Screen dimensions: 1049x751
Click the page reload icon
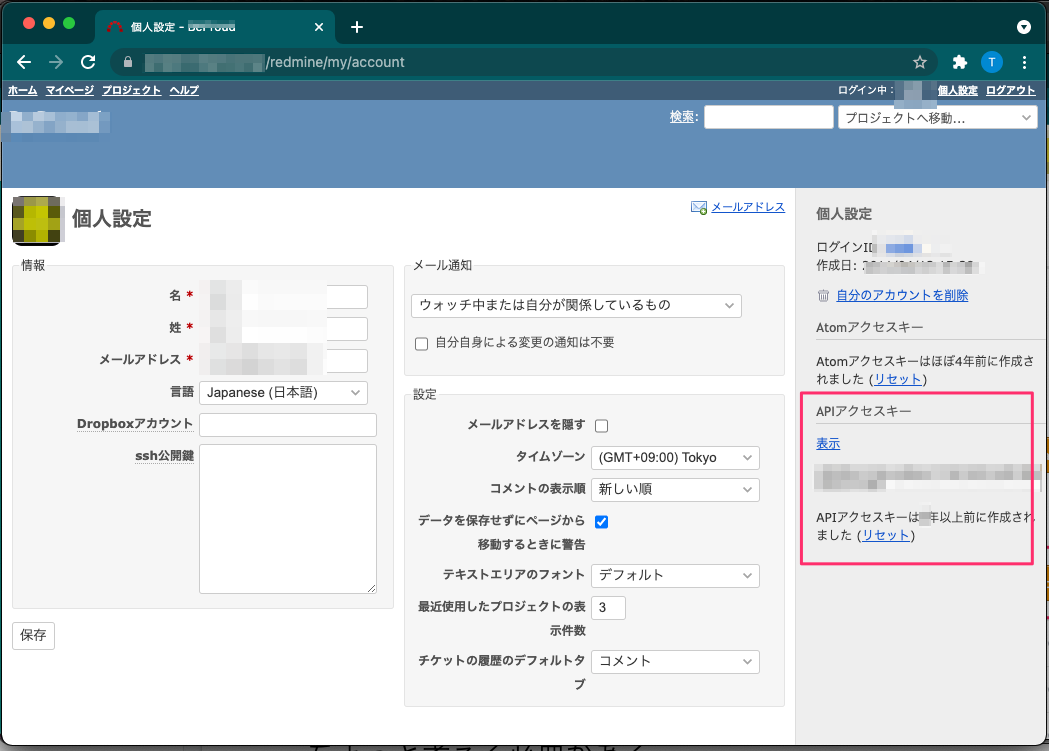pos(87,61)
